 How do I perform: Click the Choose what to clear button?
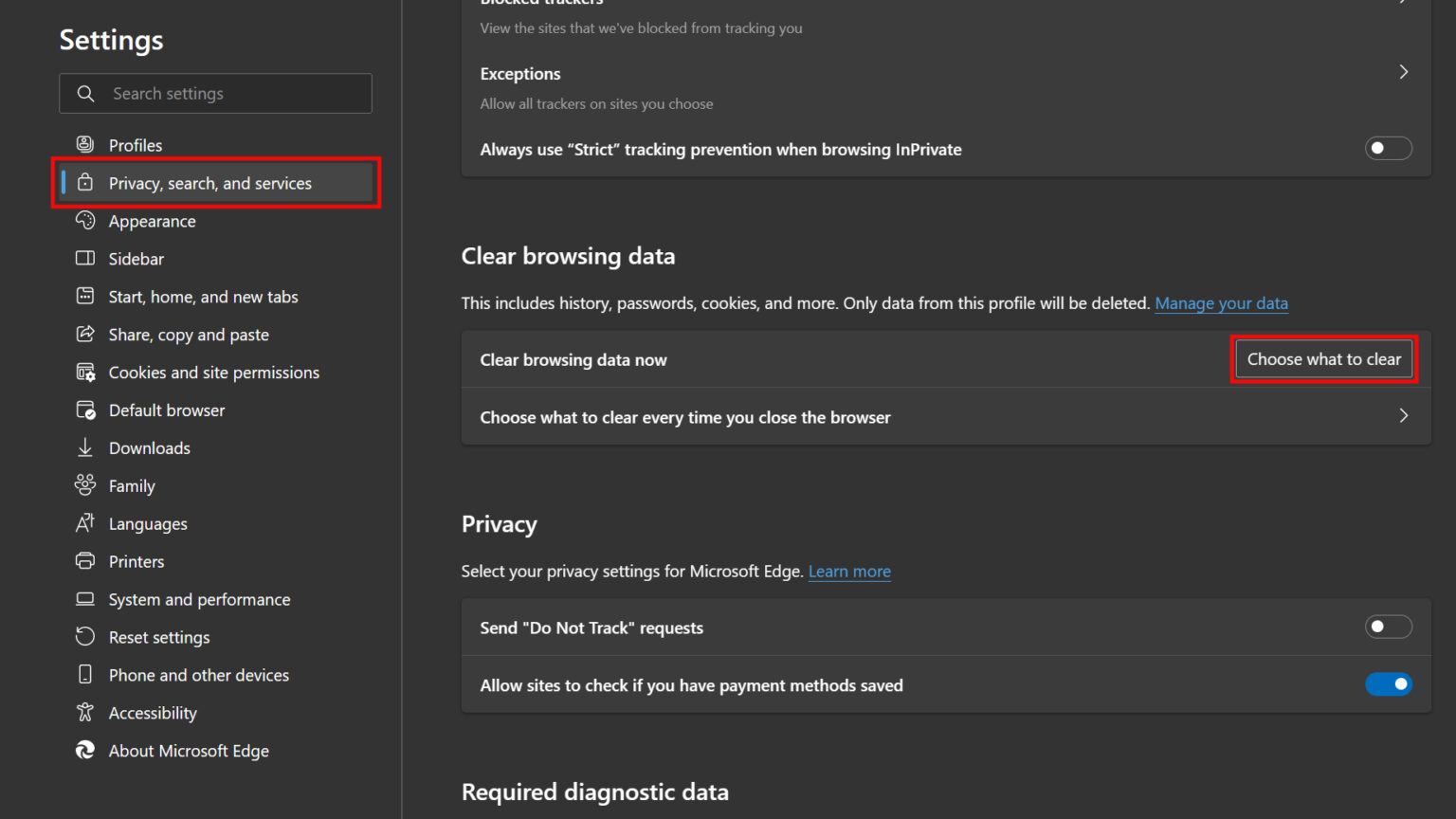(1323, 359)
